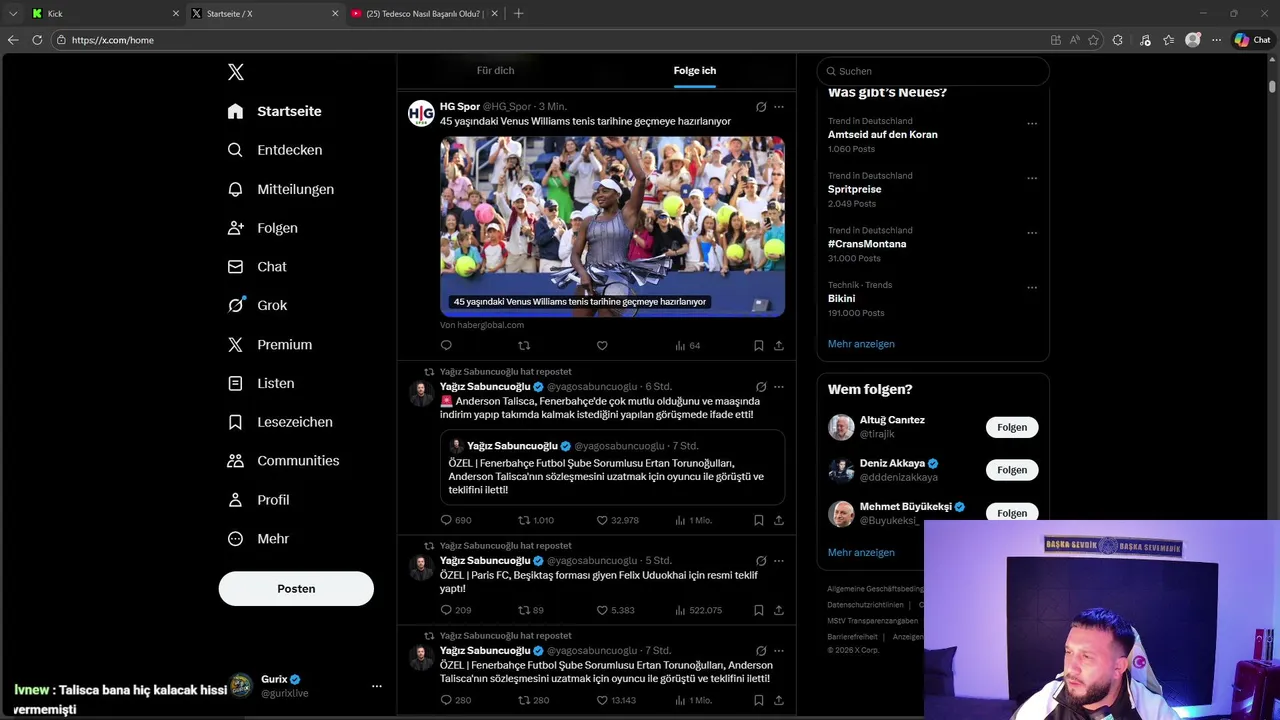Open Copilot Chat in browser toolbar
Screen dimensions: 1280x720
1252,40
